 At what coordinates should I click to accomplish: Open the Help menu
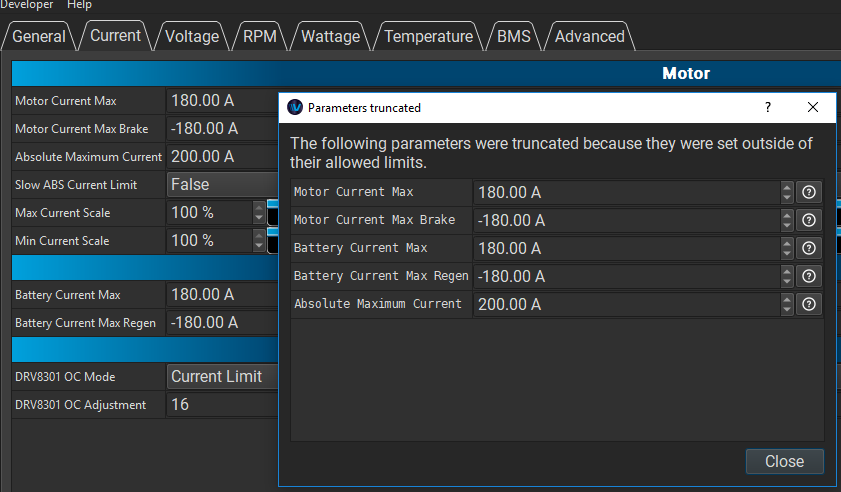click(79, 5)
